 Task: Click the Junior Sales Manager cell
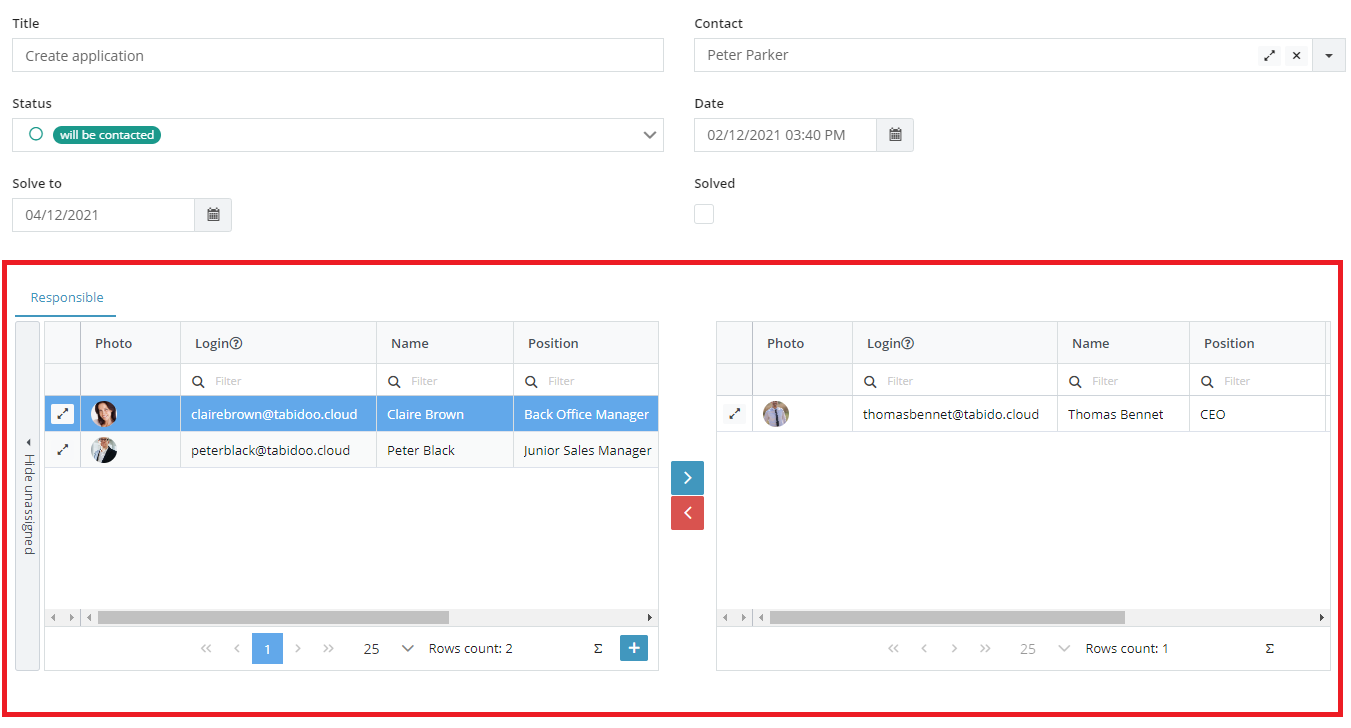pos(586,450)
